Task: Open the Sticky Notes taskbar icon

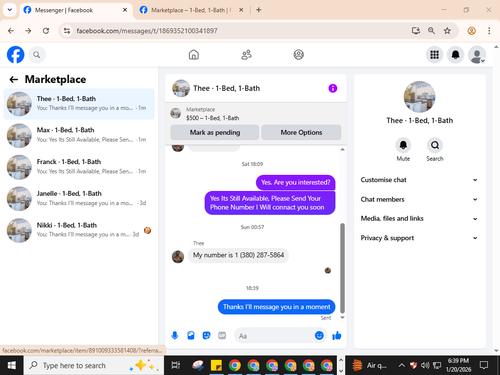Action: 216,365
